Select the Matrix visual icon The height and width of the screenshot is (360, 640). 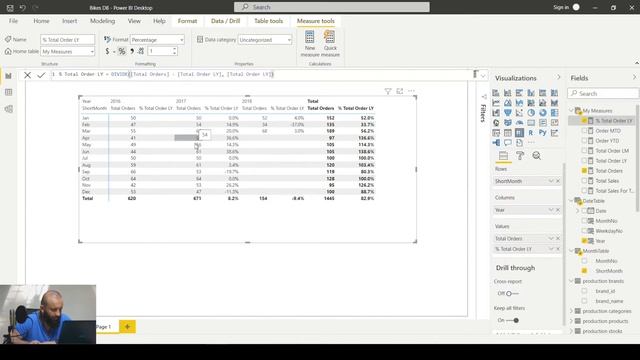click(519, 133)
